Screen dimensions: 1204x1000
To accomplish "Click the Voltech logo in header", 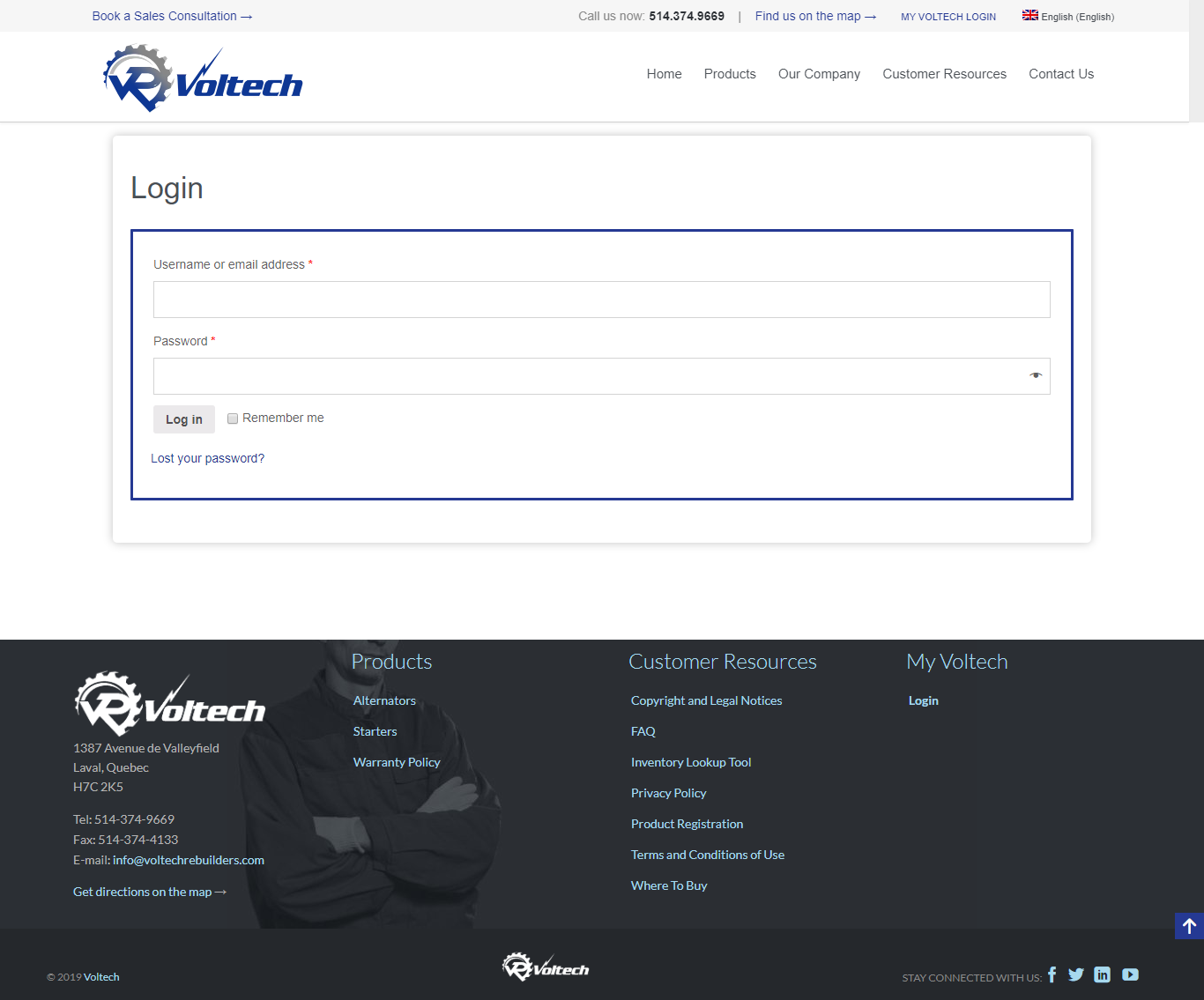I will (x=203, y=80).
